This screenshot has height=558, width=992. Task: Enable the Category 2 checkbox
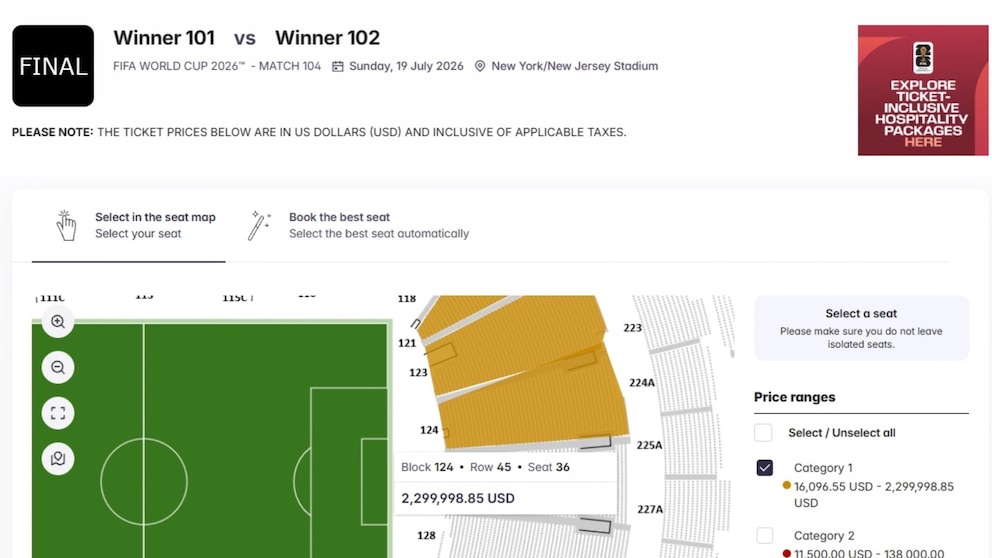764,536
